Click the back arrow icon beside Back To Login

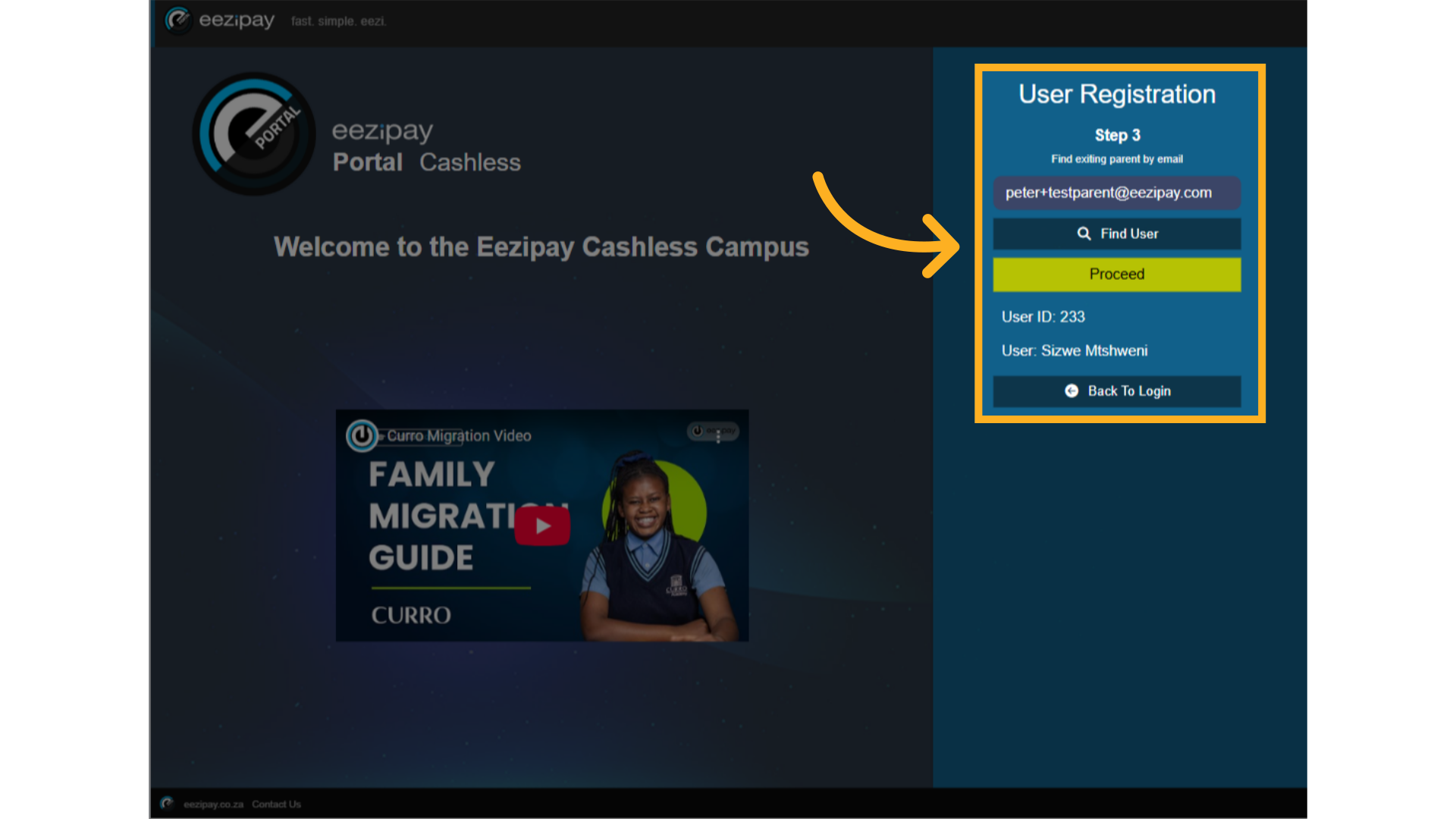(1072, 391)
